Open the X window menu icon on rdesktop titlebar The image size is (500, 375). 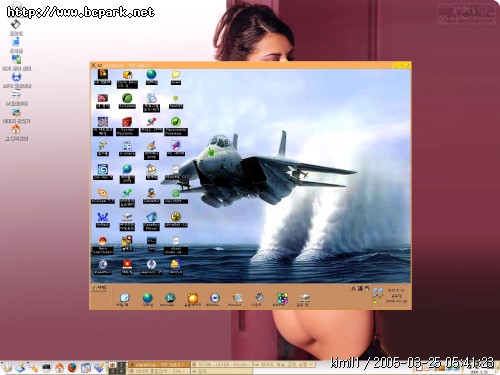(93, 65)
